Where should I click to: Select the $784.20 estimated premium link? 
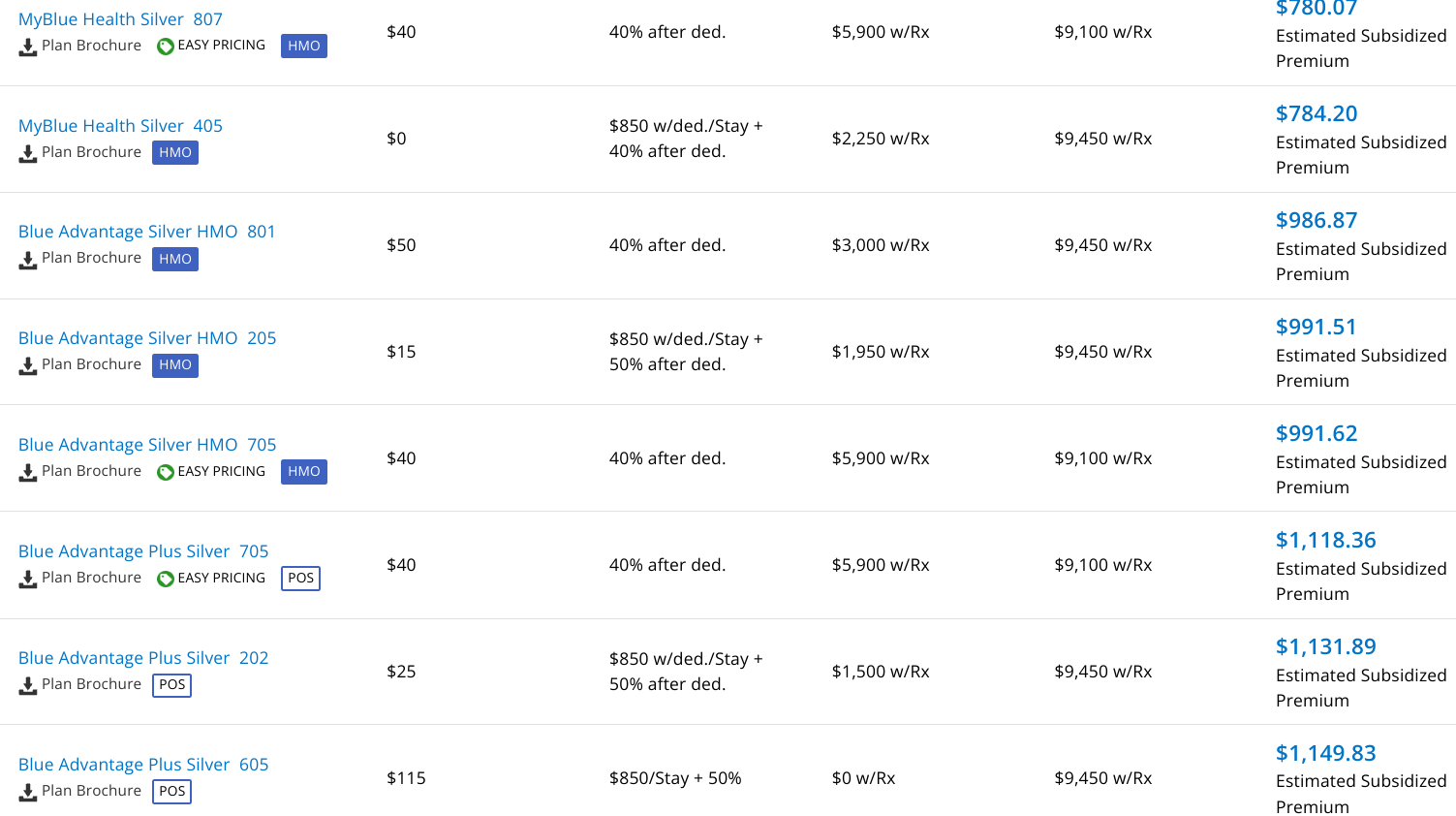(1316, 113)
